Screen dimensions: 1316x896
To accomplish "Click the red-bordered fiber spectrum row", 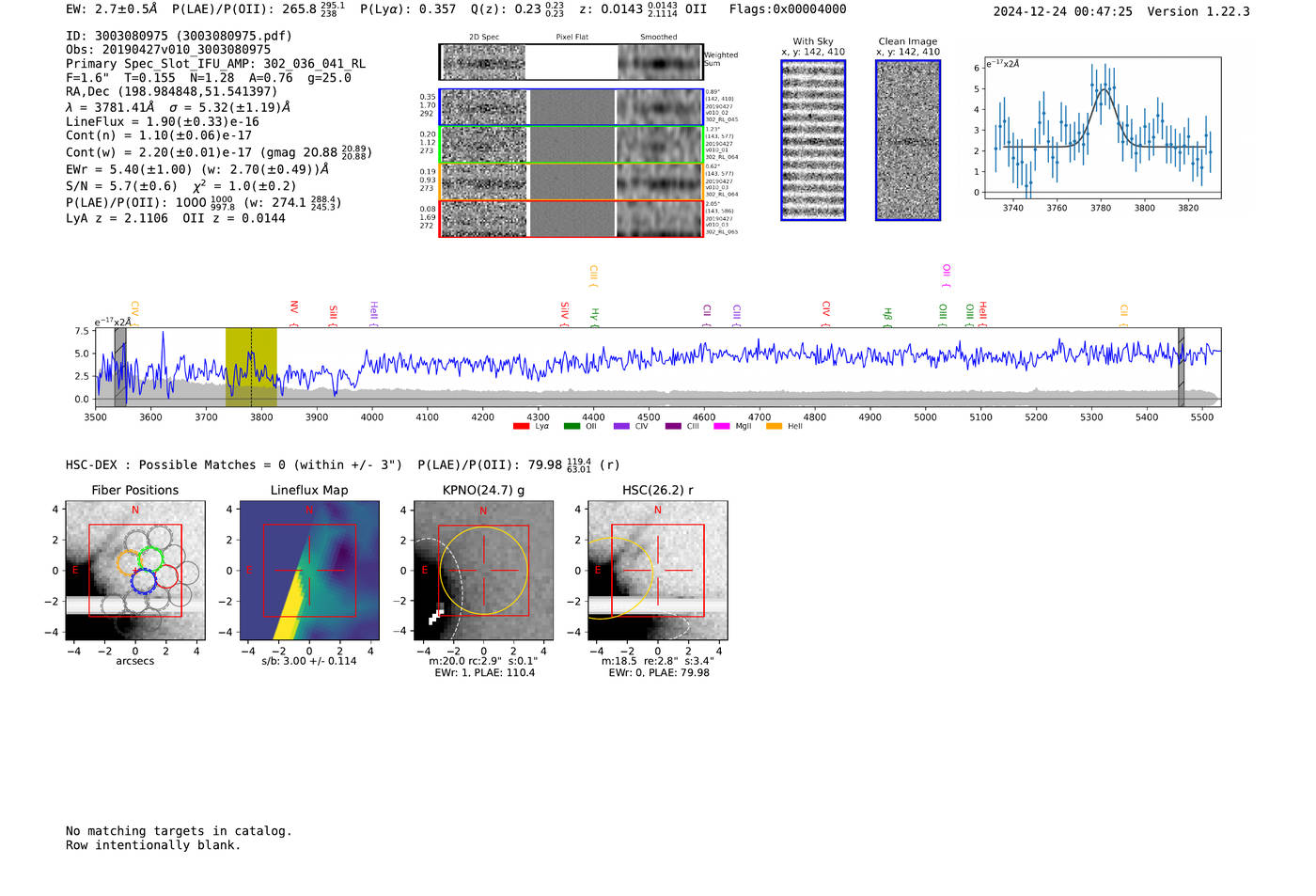I will (571, 219).
